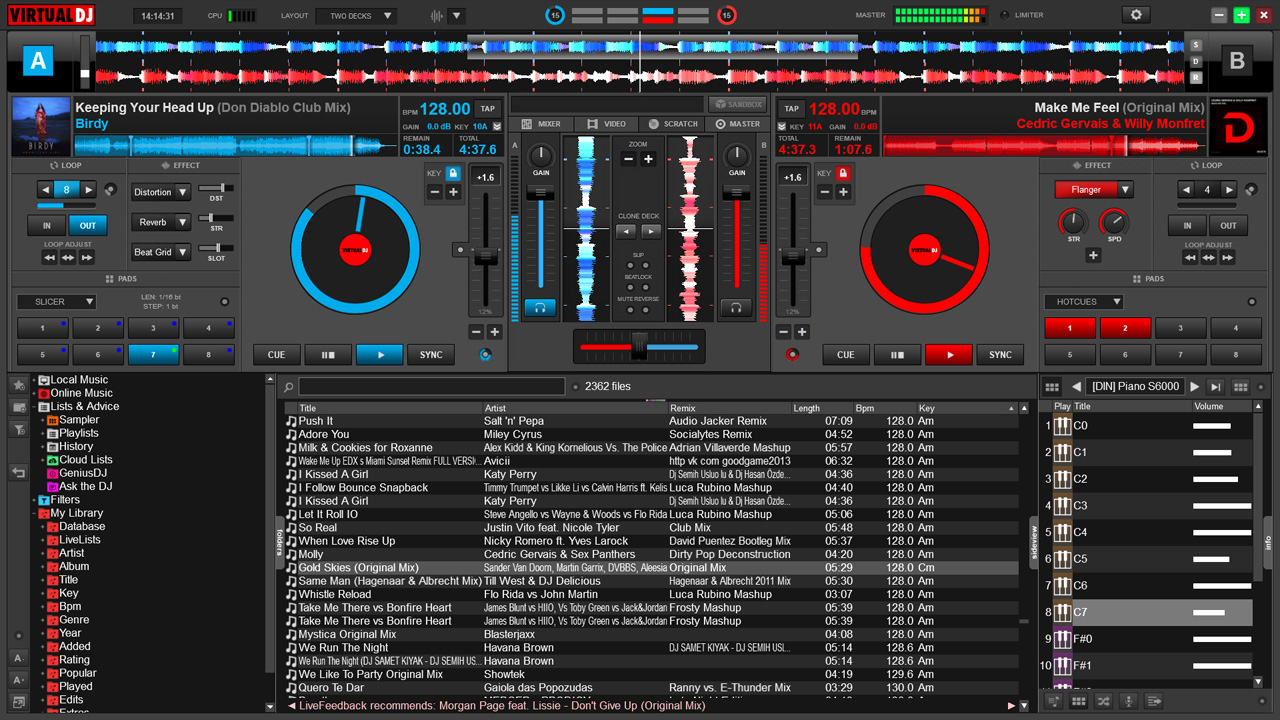Image resolution: width=1280 pixels, height=720 pixels.
Task: Hit the pause/stop button on deck B
Action: 897,355
